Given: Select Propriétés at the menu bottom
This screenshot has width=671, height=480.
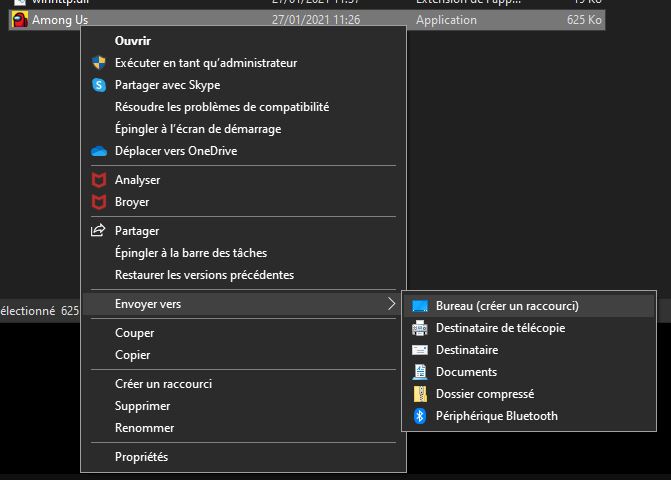Looking at the screenshot, I should (x=141, y=457).
